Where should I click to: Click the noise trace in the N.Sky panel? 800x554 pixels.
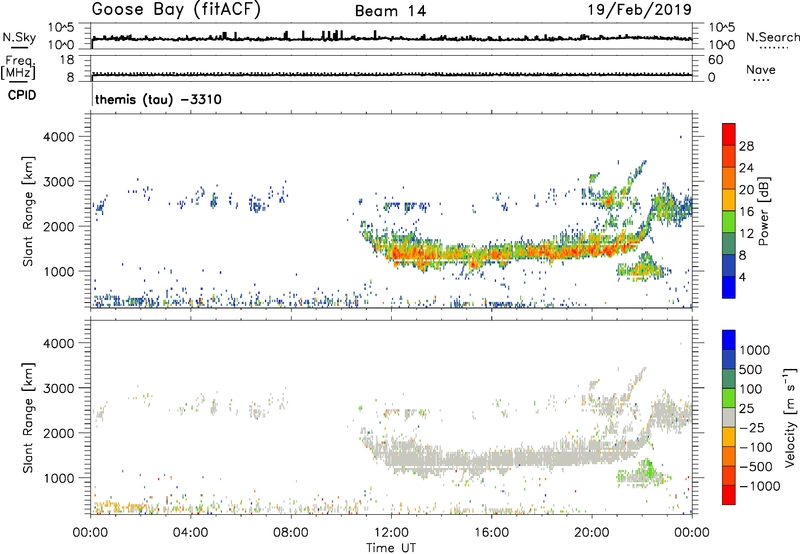(x=392, y=38)
